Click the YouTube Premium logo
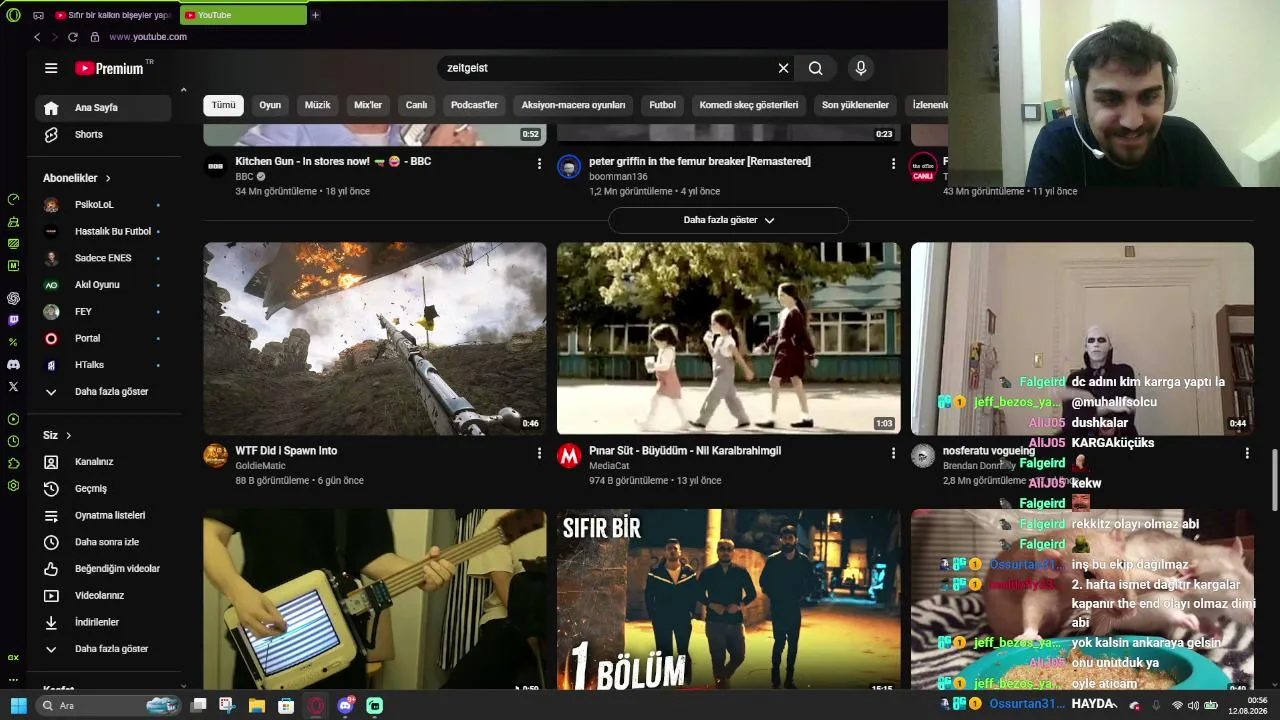The height and width of the screenshot is (720, 1280). 110,68
